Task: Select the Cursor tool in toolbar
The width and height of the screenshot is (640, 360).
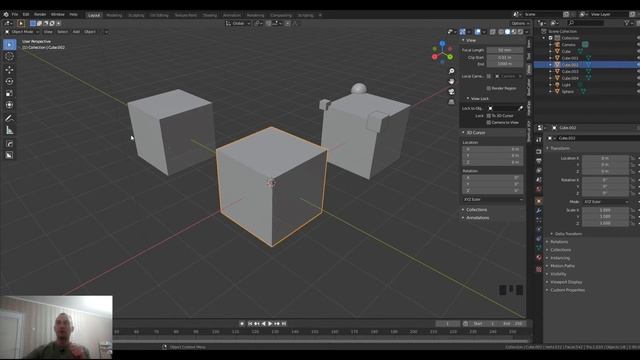Action: pos(9,56)
